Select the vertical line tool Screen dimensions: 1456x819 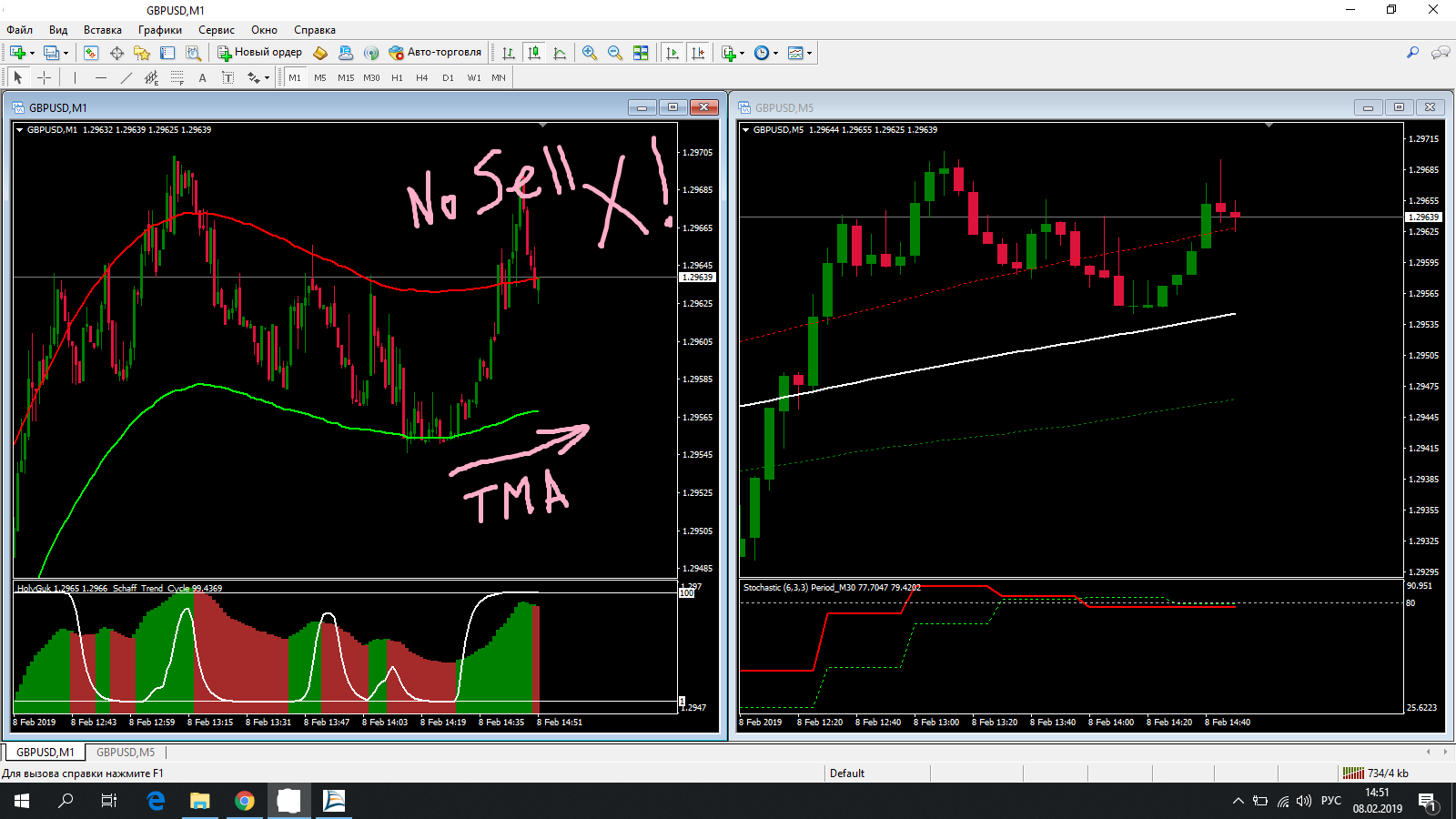pos(76,77)
